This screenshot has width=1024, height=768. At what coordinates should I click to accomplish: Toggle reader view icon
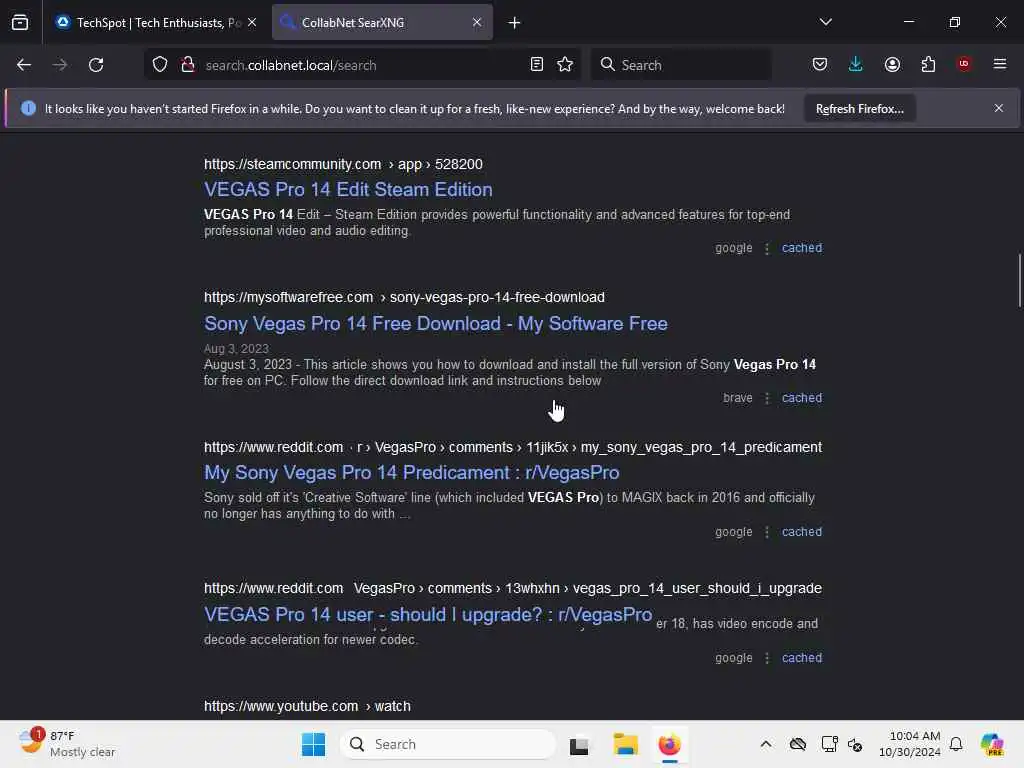click(537, 65)
